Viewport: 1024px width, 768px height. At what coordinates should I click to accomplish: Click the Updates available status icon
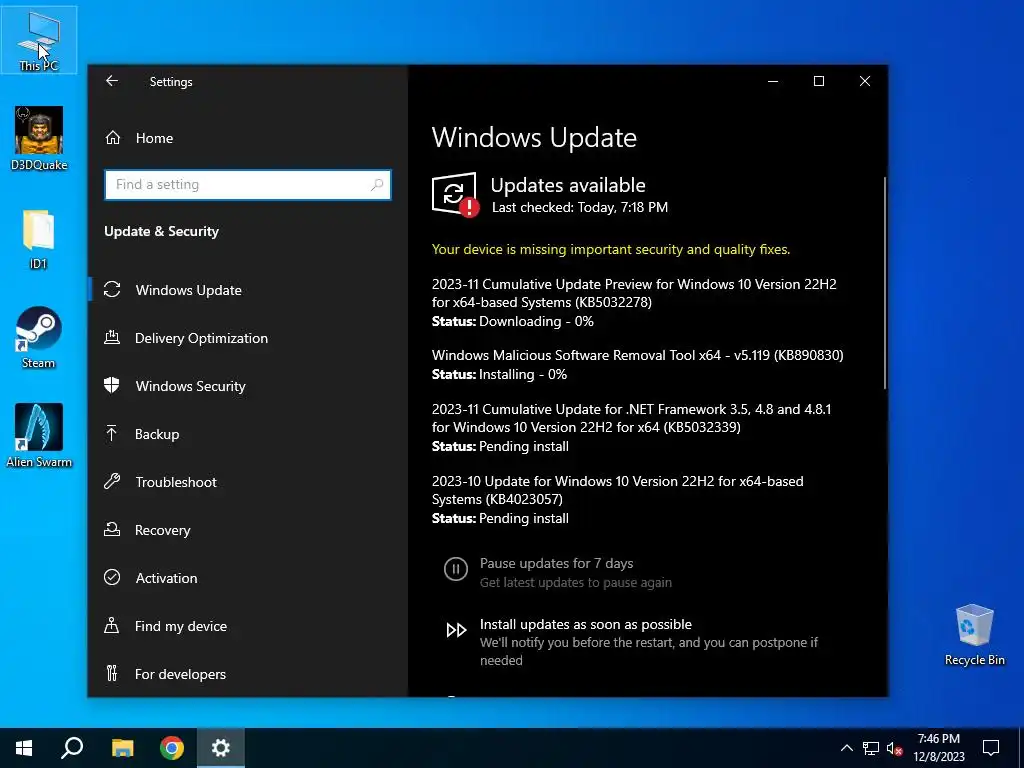point(455,195)
